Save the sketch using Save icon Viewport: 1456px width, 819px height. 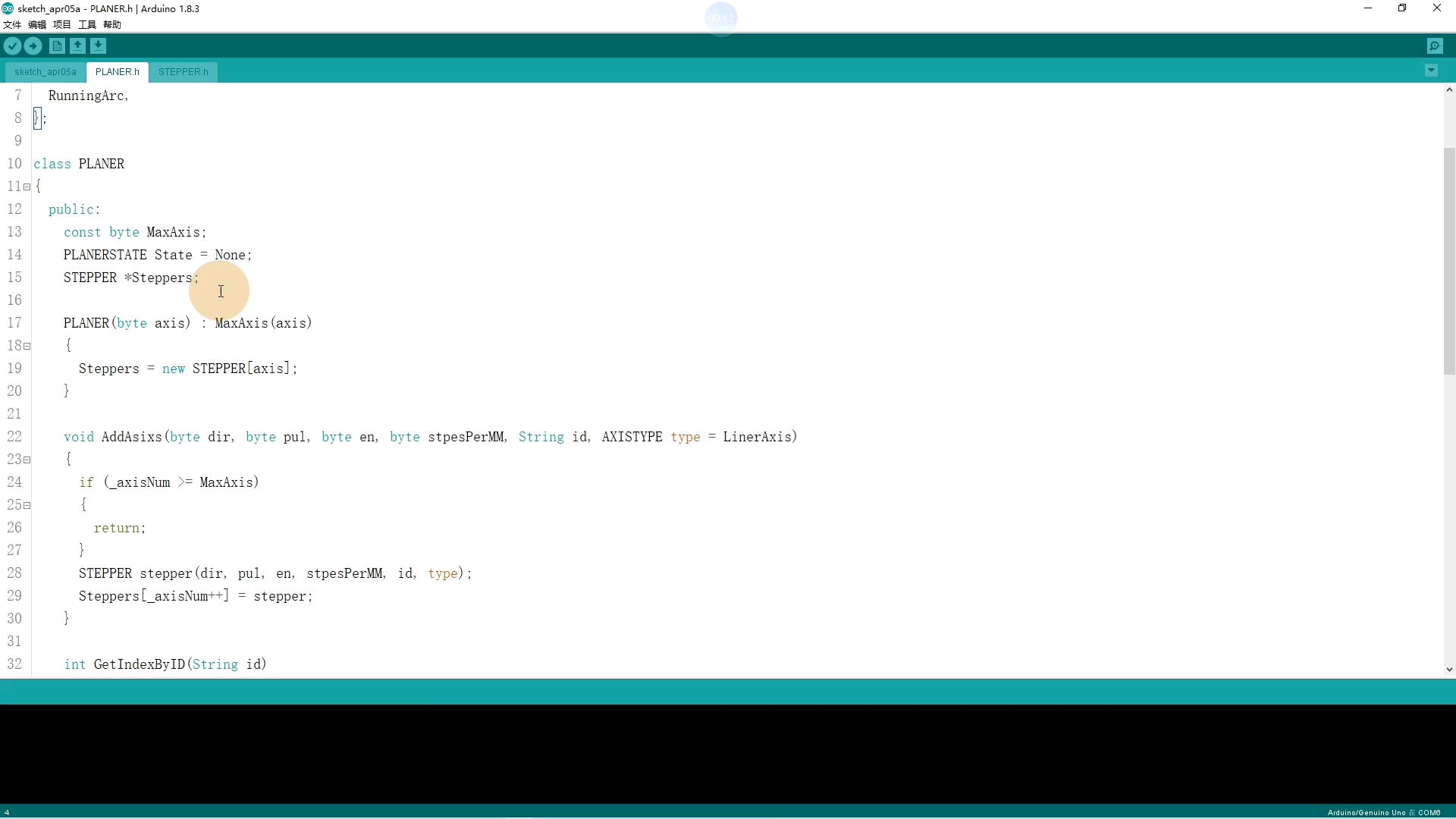99,46
